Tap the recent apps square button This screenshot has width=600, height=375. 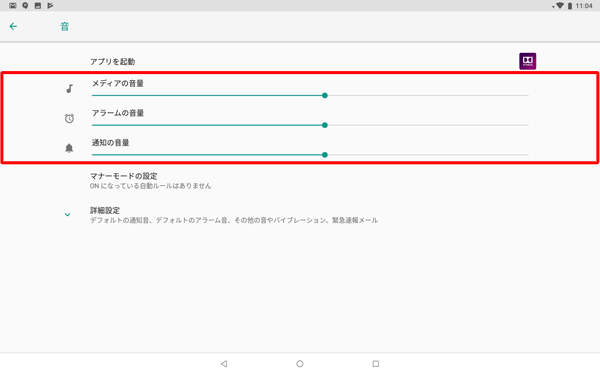[x=376, y=364]
